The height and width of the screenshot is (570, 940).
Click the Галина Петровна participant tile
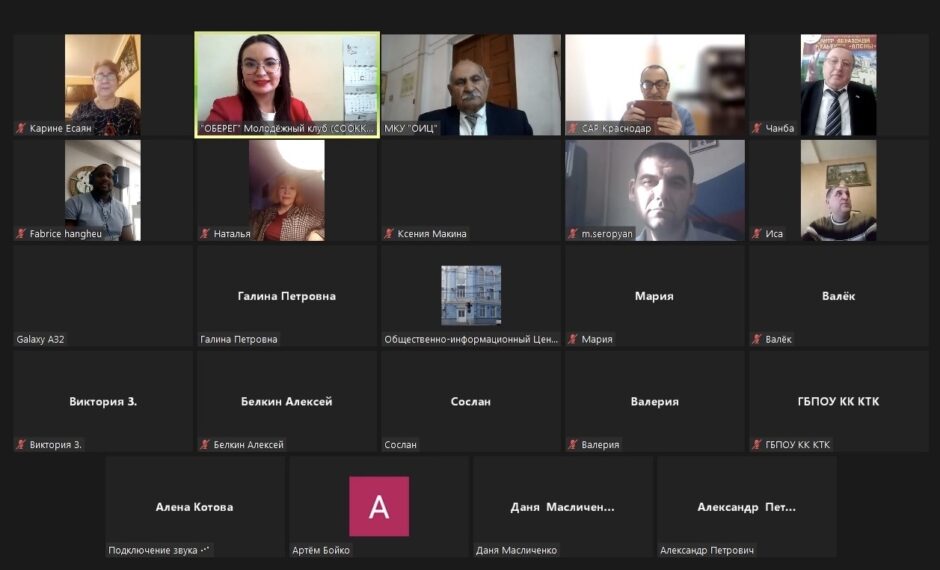[287, 296]
